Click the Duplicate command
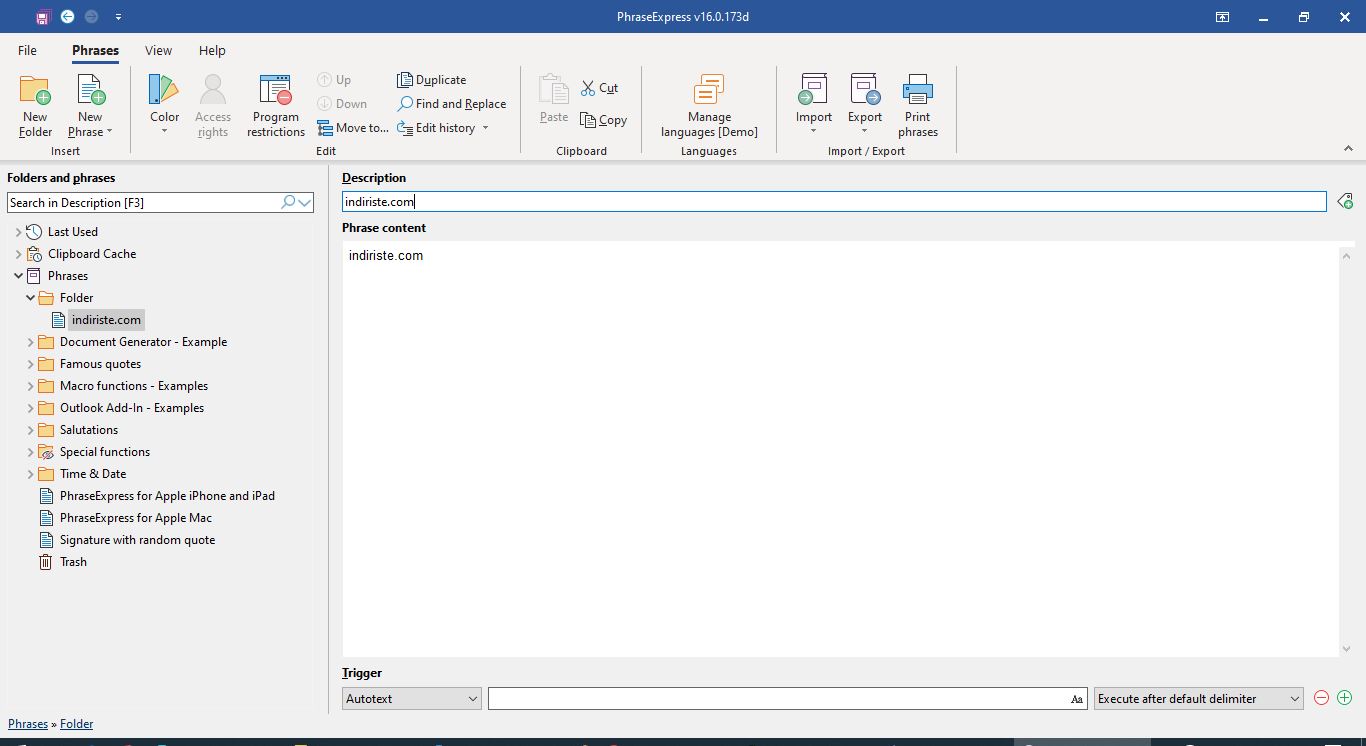Image resolution: width=1366 pixels, height=746 pixels. (x=432, y=80)
